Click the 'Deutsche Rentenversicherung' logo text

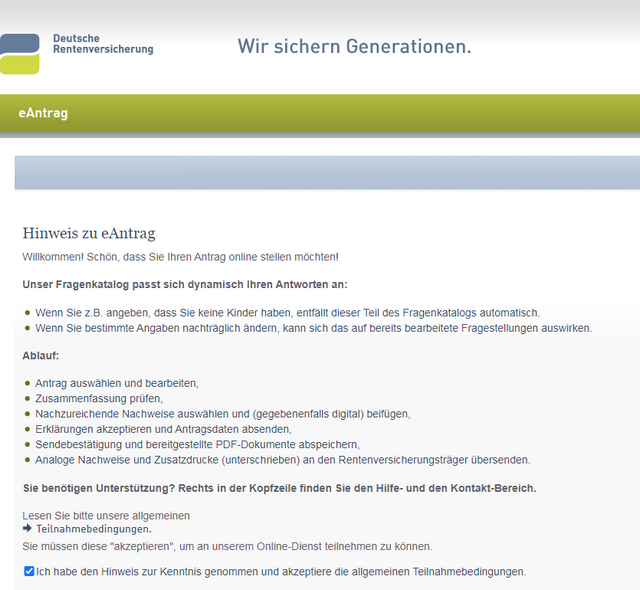[x=102, y=44]
